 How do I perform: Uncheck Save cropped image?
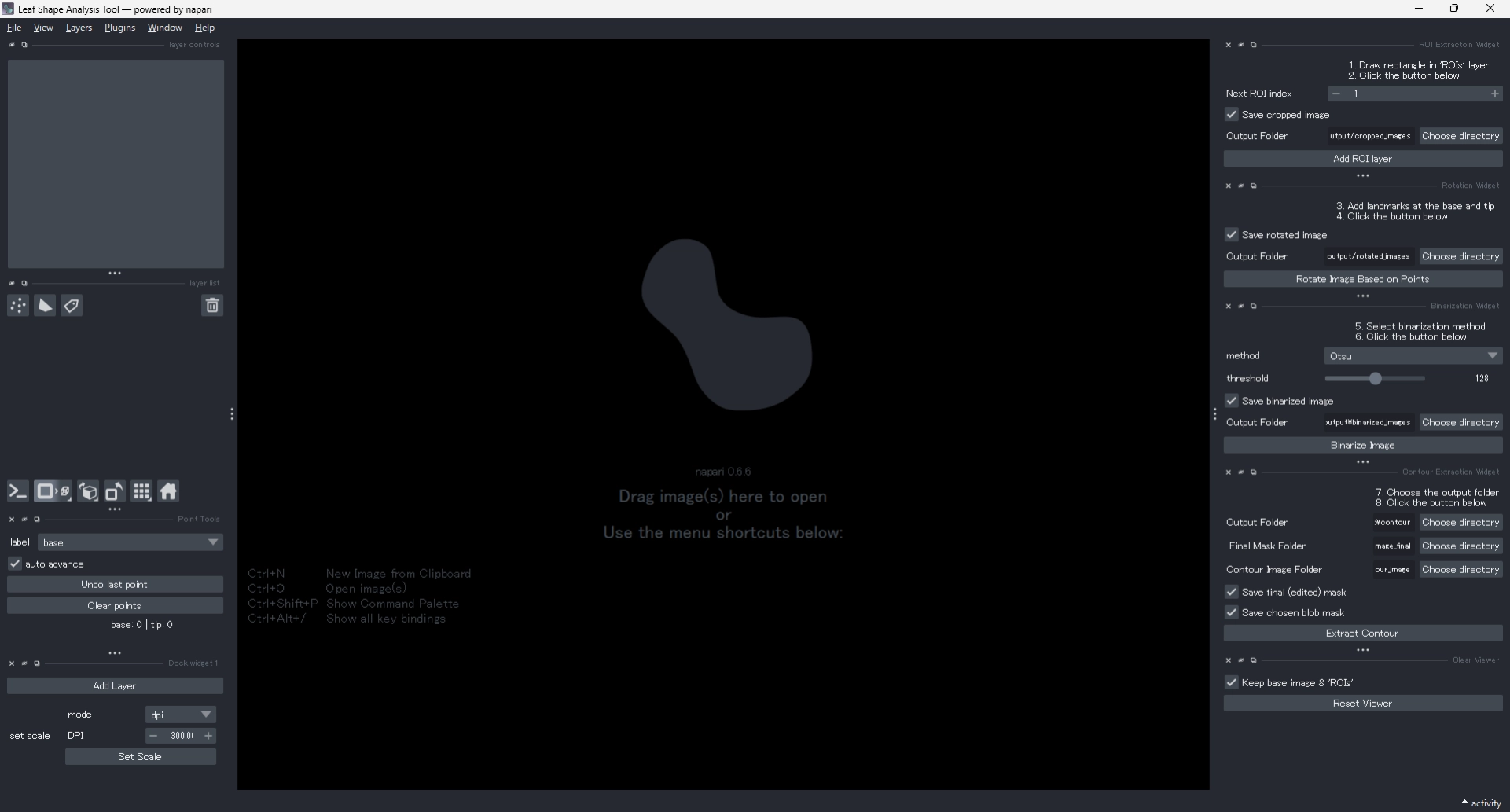pyautogui.click(x=1232, y=115)
